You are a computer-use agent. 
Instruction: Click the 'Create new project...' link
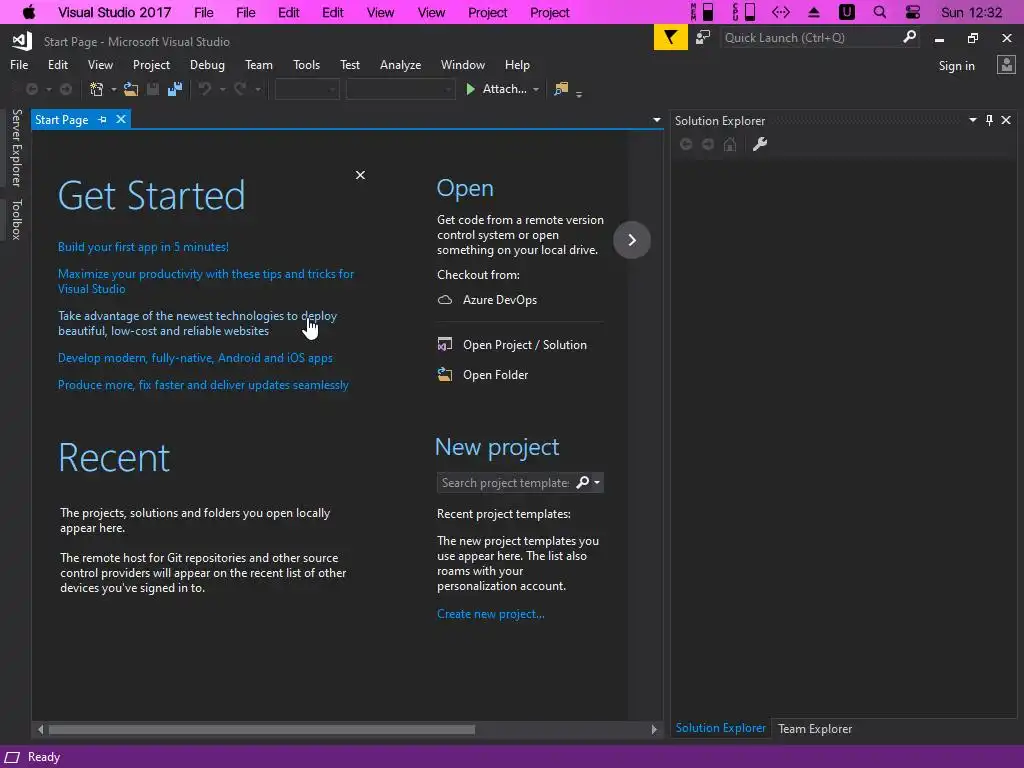click(490, 614)
